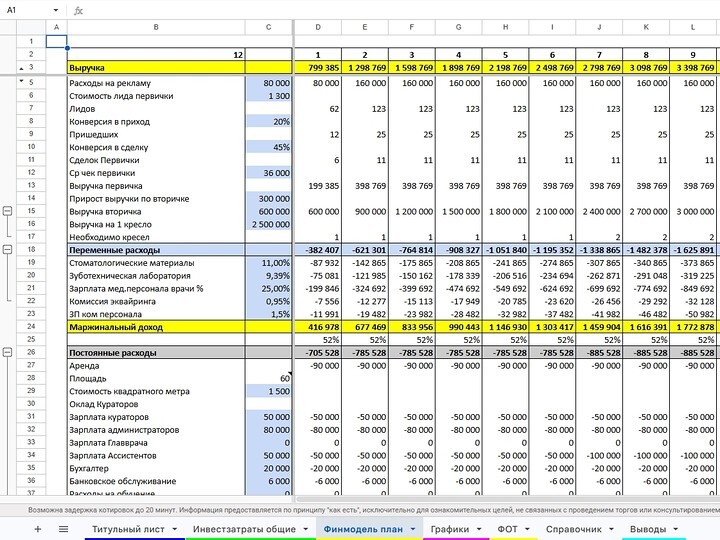The height and width of the screenshot is (540, 720).
Task: Open Справочник tab dropdown arrow
Action: (611, 529)
